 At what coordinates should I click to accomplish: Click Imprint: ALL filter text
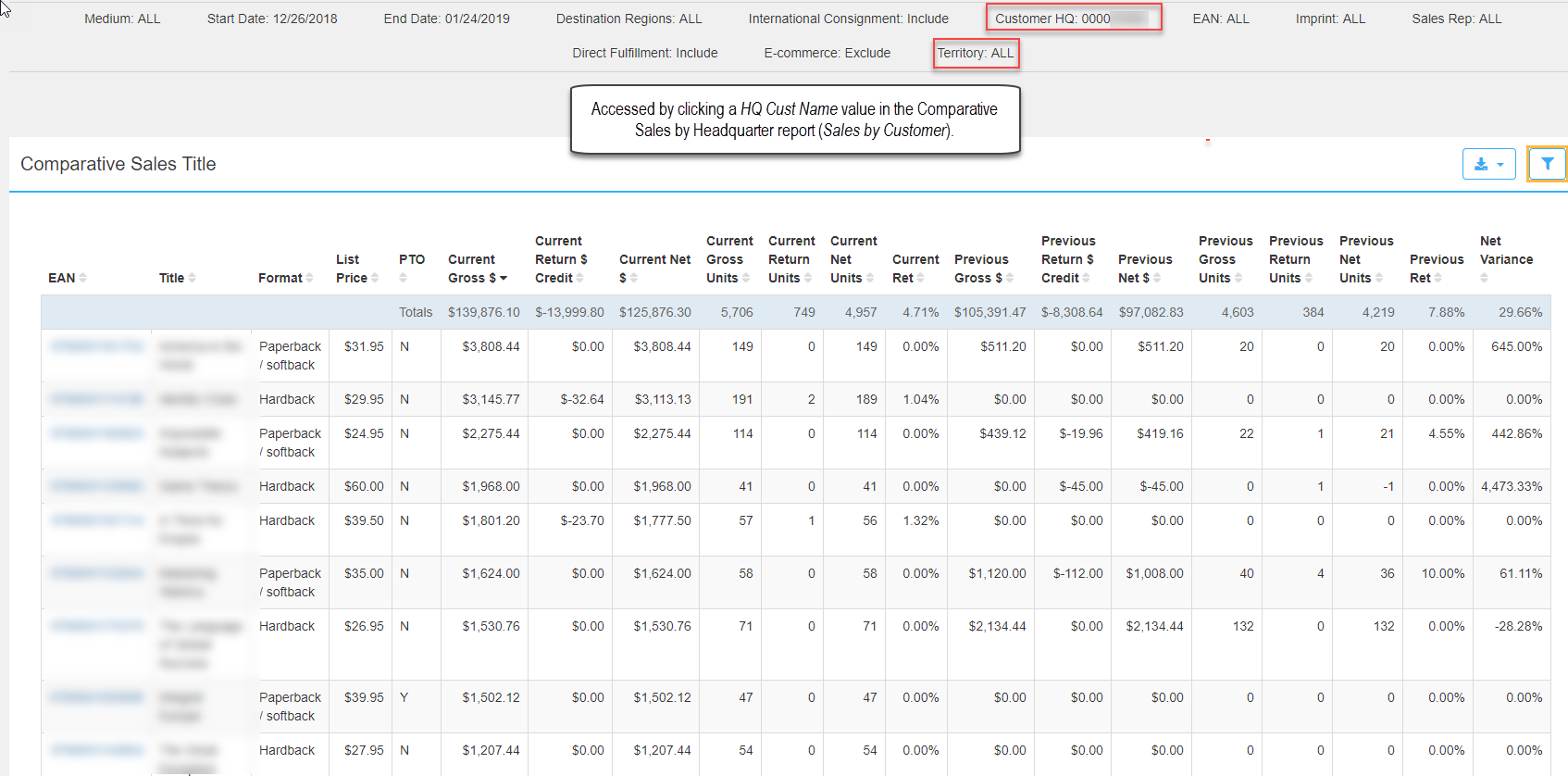pos(1330,19)
